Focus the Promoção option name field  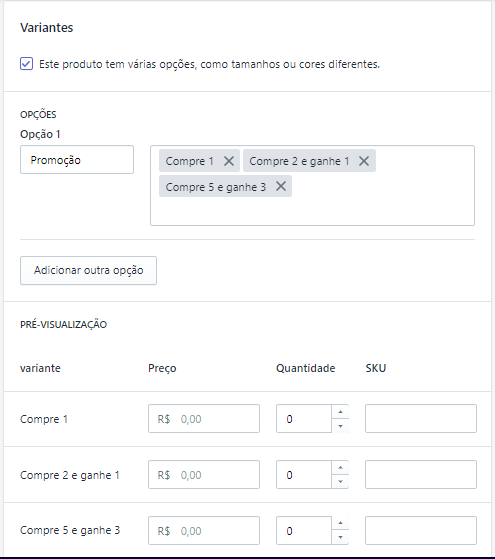coord(77,160)
